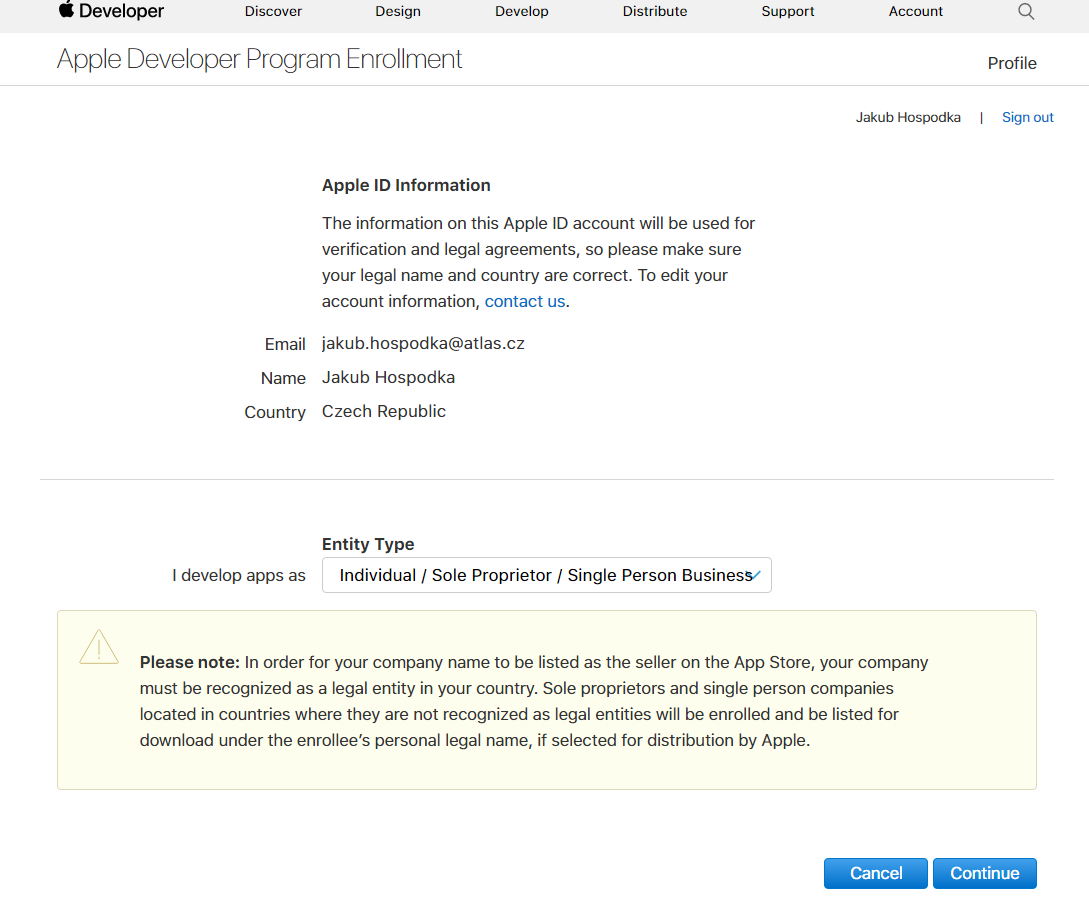Image resolution: width=1089 pixels, height=899 pixels.
Task: Open the Support page
Action: tap(788, 12)
